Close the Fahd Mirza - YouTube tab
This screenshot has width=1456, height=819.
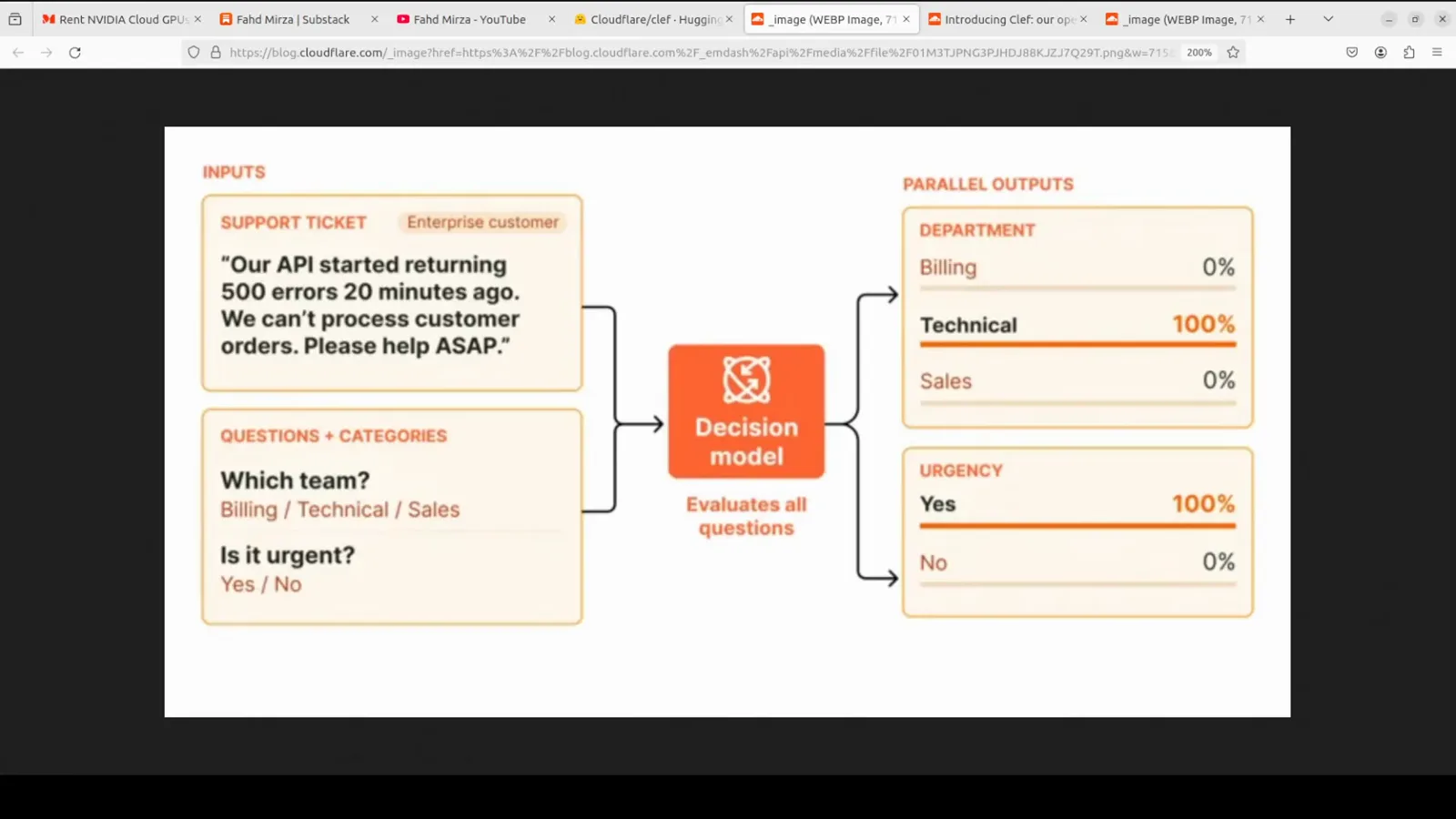tap(551, 19)
